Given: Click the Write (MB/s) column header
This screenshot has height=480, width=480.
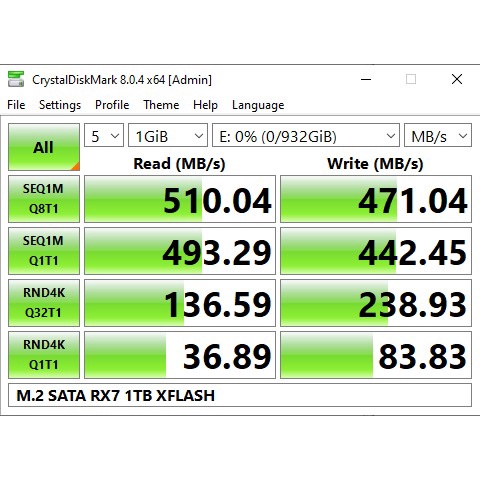Looking at the screenshot, I should point(375,164).
